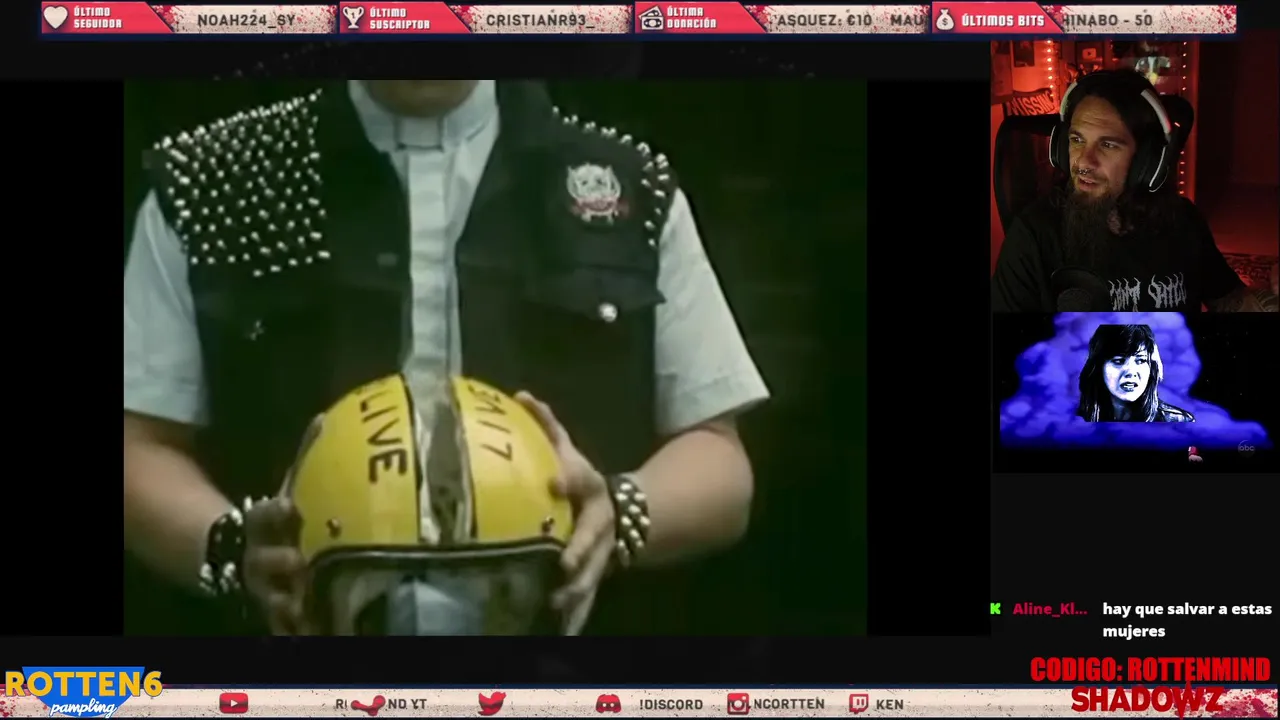Click the ROTTEN6 pampling logo

pos(83,692)
